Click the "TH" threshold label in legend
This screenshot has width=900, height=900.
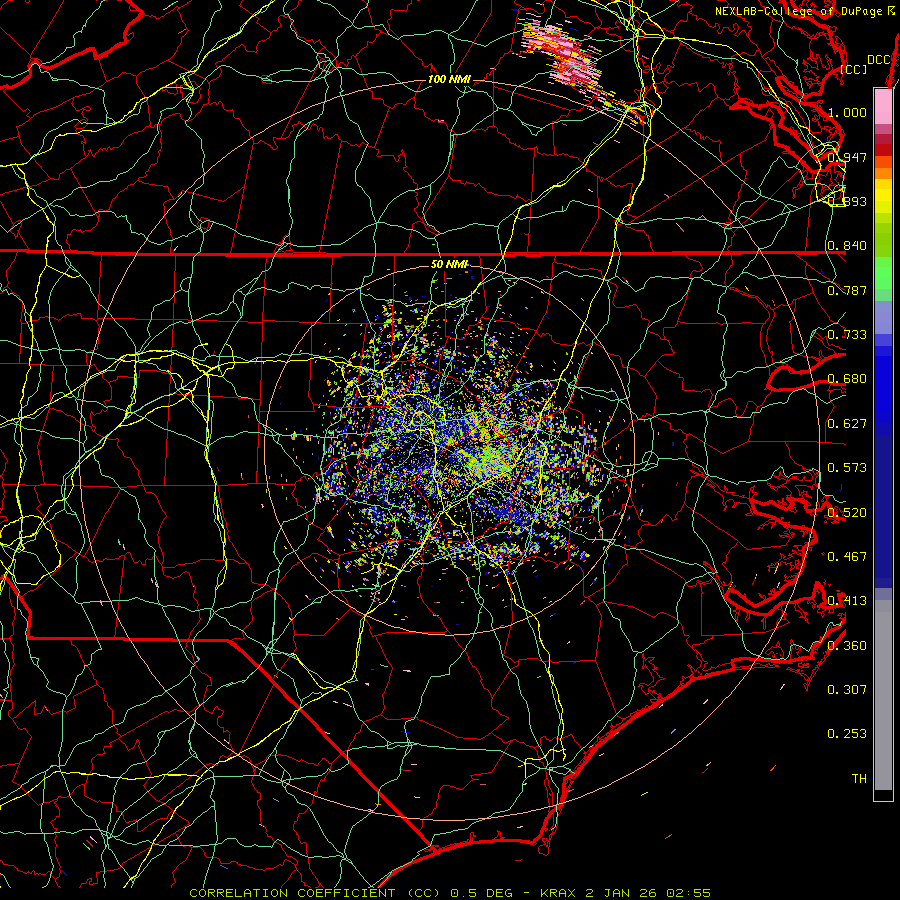click(859, 778)
